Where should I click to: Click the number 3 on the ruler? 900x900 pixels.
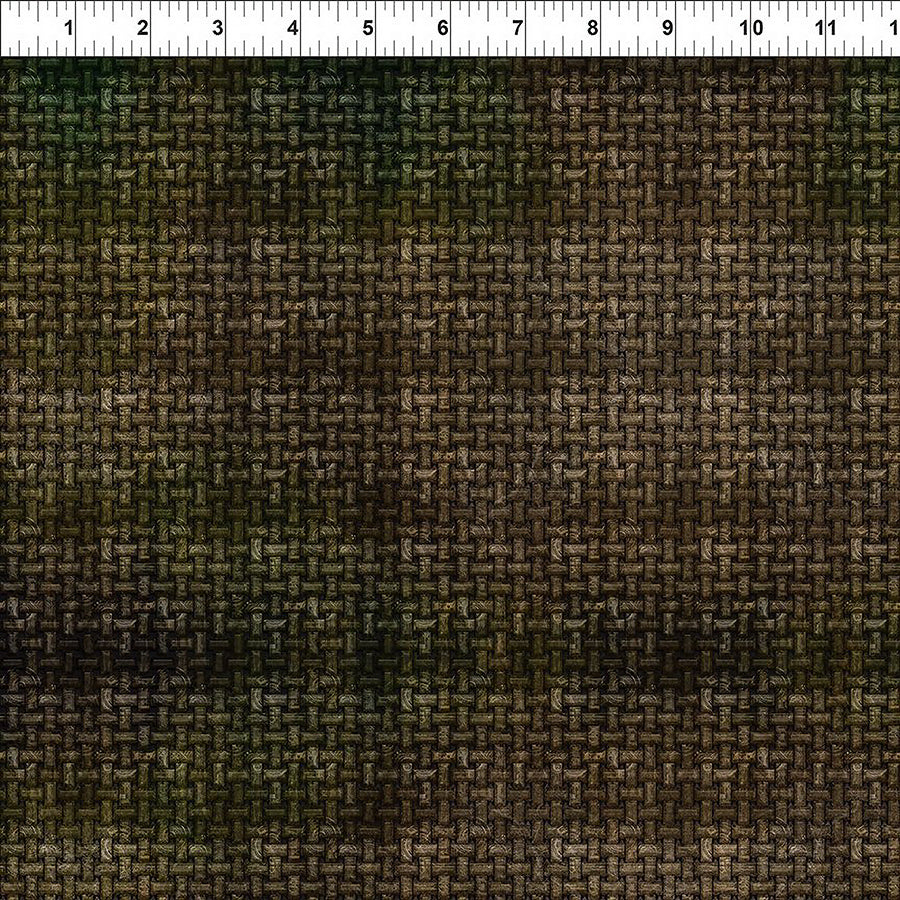tap(217, 27)
